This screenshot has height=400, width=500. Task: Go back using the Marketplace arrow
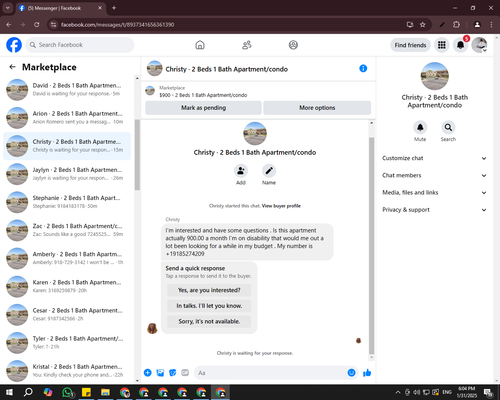13,67
